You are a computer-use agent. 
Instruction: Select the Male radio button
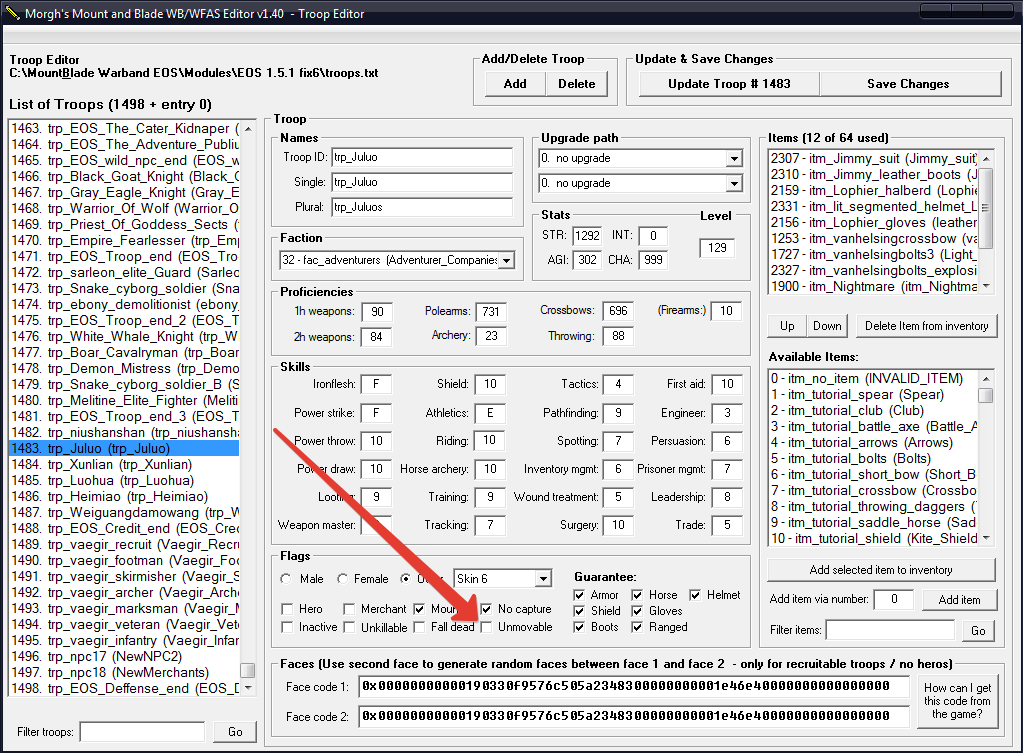pos(286,579)
